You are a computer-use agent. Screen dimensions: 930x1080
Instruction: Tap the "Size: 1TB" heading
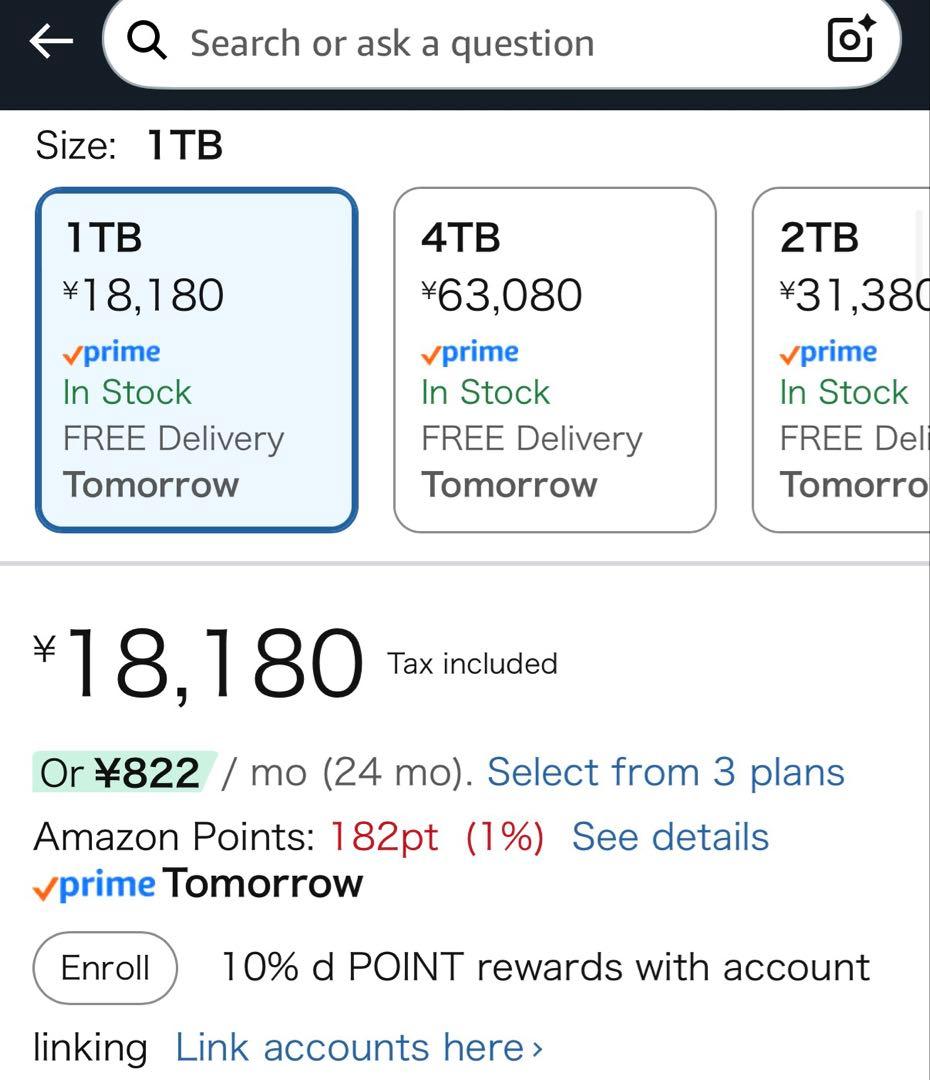tap(129, 146)
